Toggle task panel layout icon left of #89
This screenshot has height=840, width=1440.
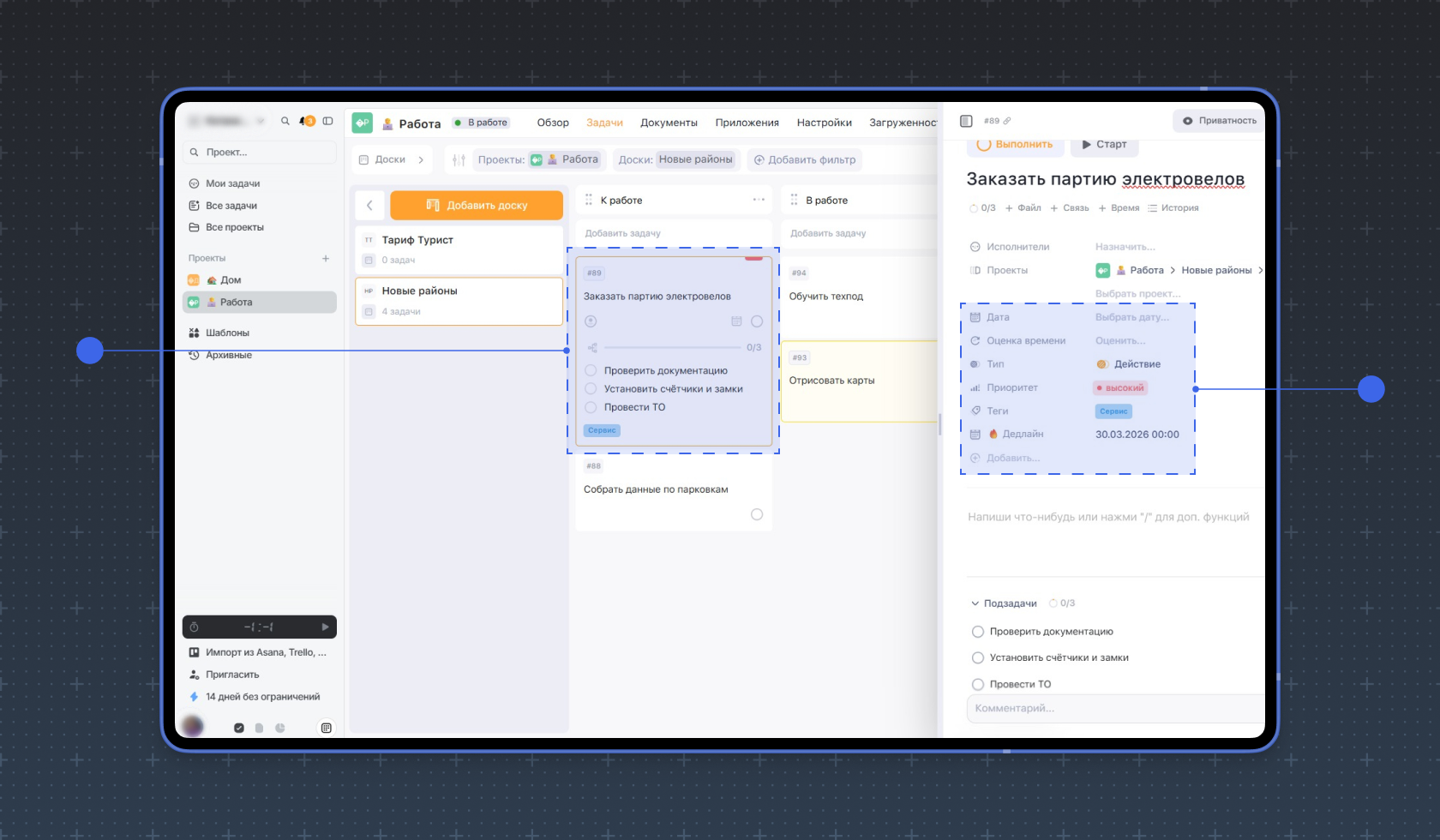966,121
